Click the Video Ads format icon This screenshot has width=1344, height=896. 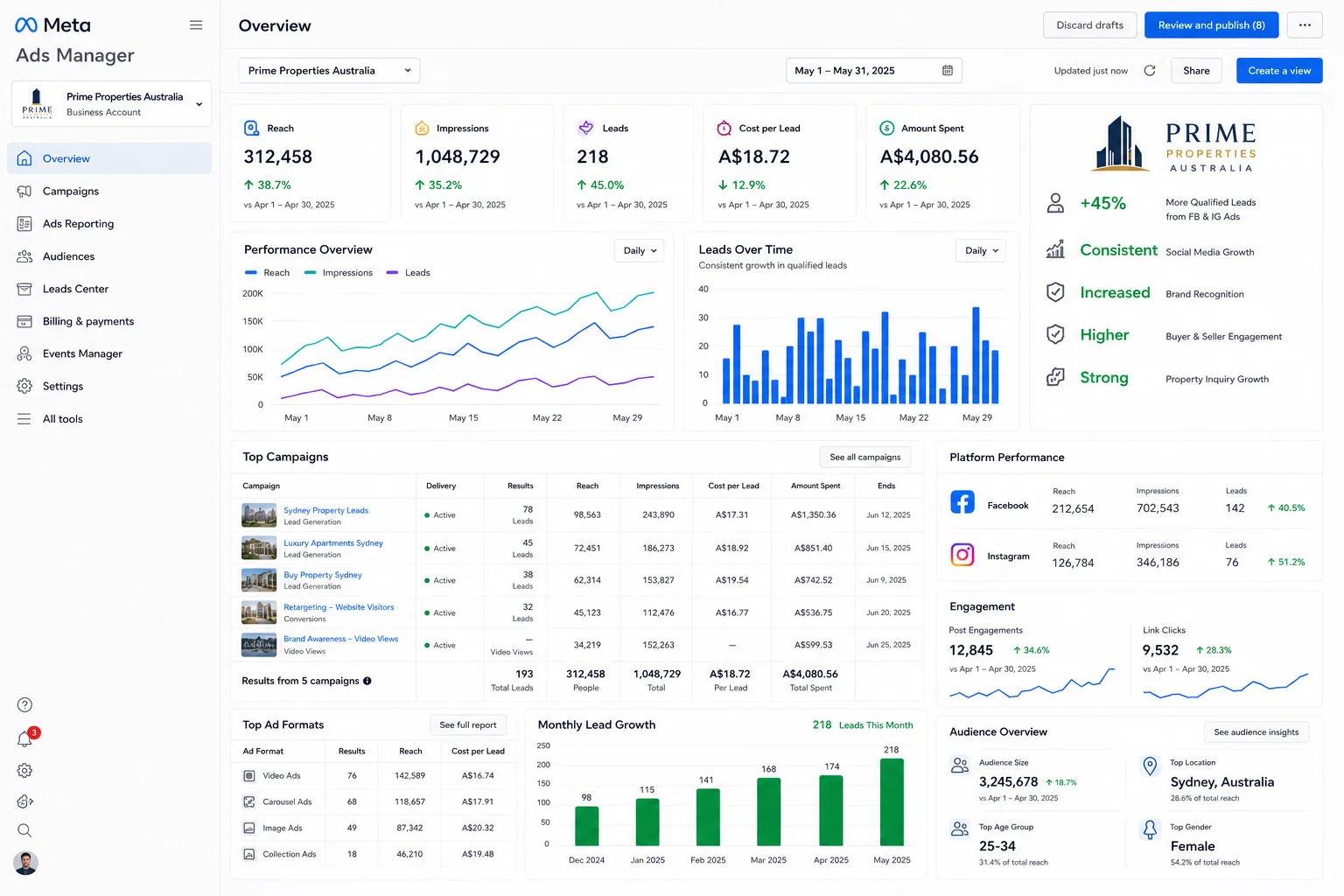tap(249, 776)
